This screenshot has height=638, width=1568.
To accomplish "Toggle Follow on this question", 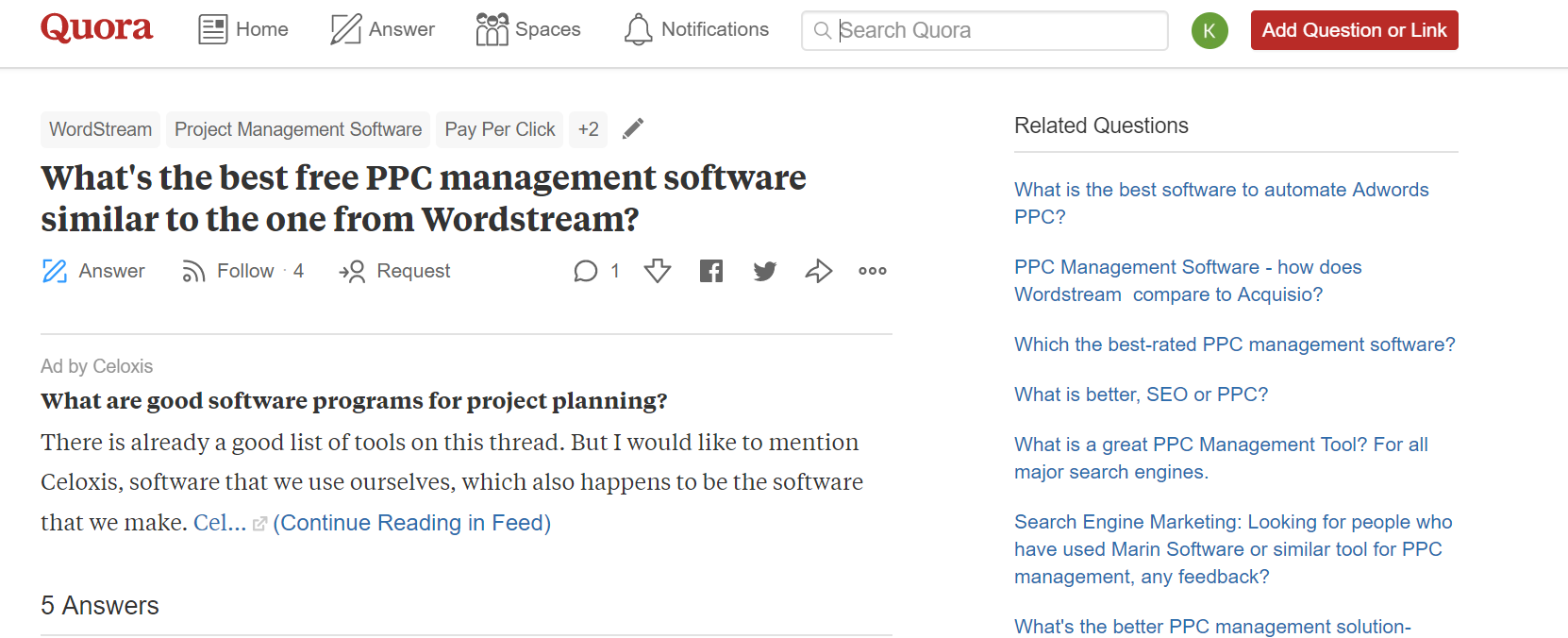I will pyautogui.click(x=243, y=272).
